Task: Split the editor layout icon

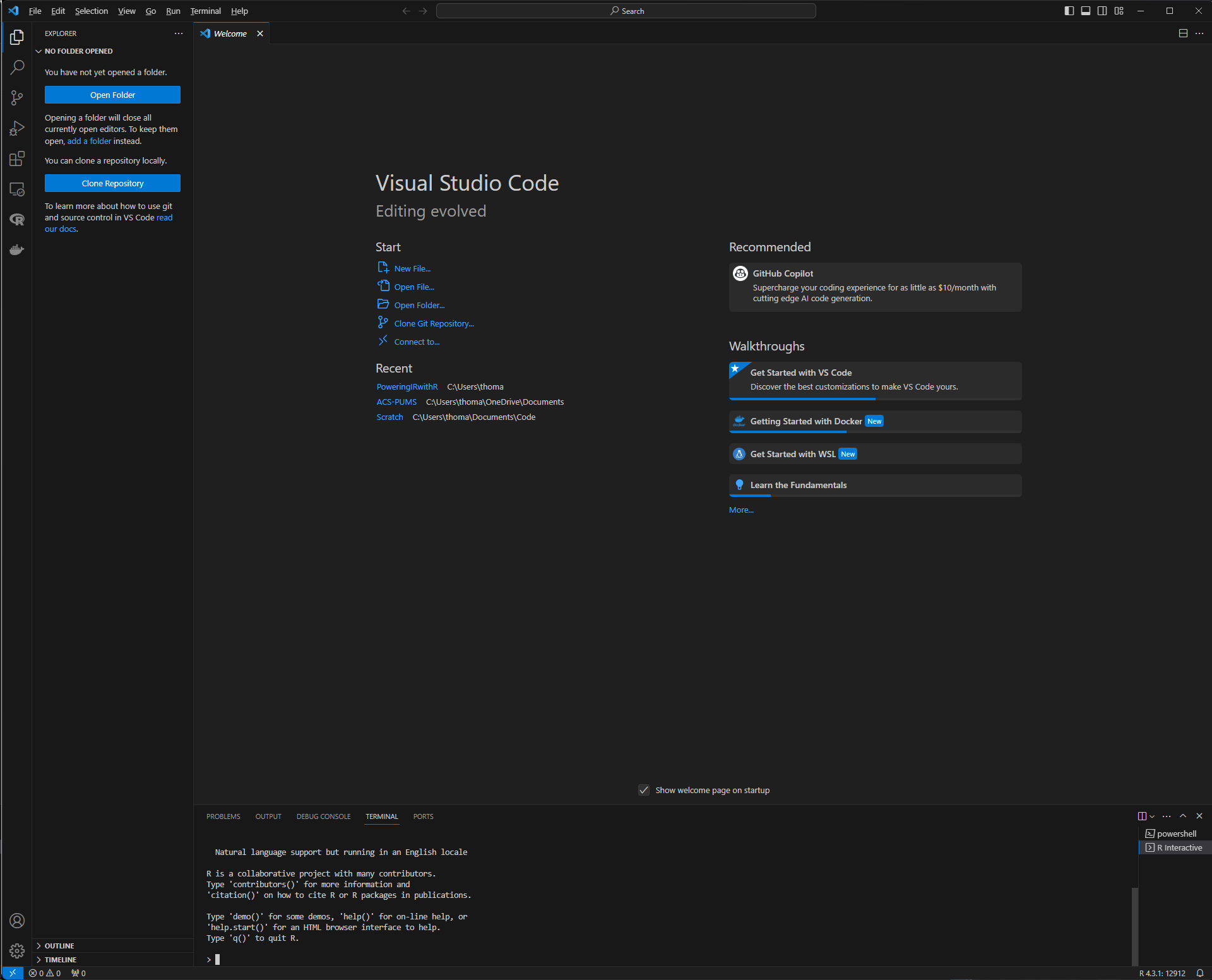Action: (1183, 33)
